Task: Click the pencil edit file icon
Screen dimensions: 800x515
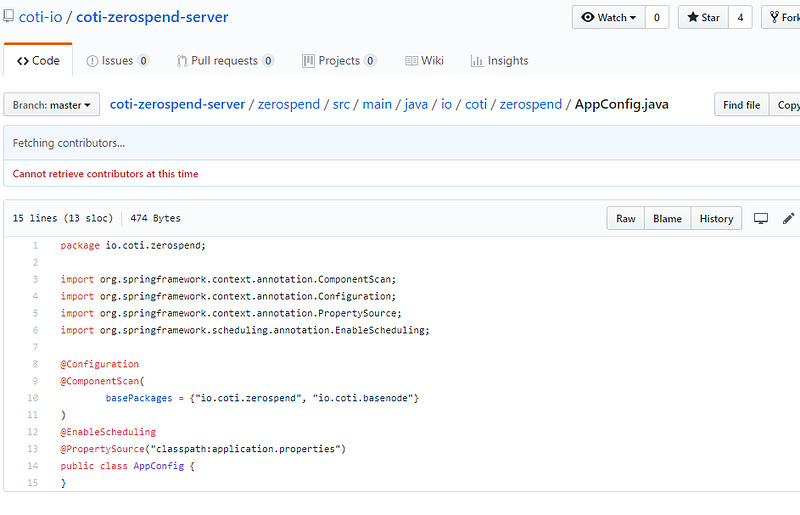Action: click(788, 219)
